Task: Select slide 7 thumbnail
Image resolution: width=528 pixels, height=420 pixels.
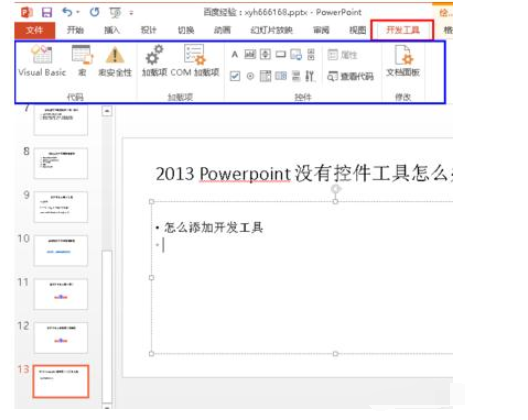Action: coord(61,120)
